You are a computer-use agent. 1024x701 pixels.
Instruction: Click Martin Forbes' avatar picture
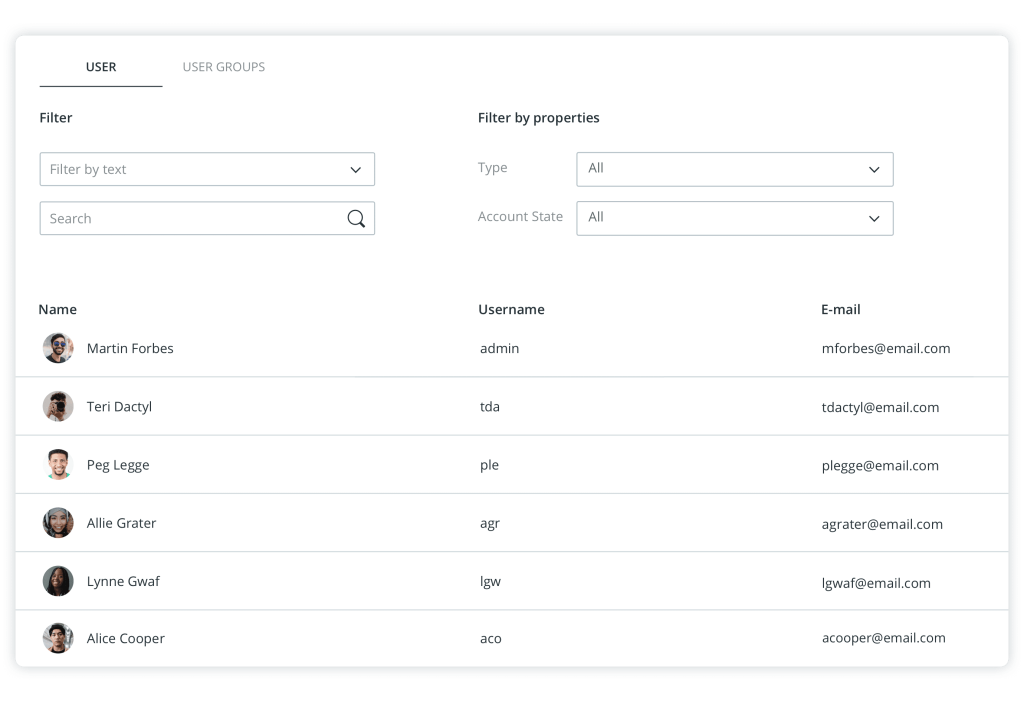tap(58, 348)
